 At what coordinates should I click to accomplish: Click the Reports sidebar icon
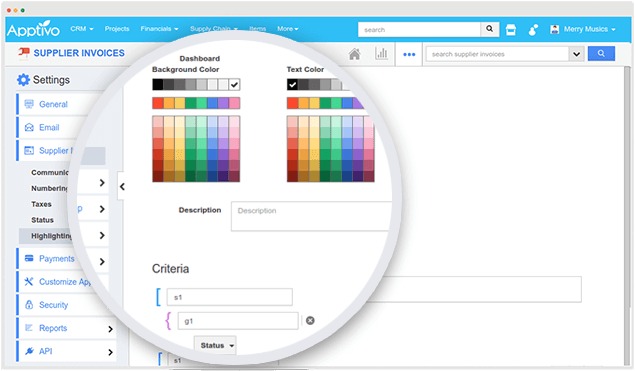[x=29, y=328]
